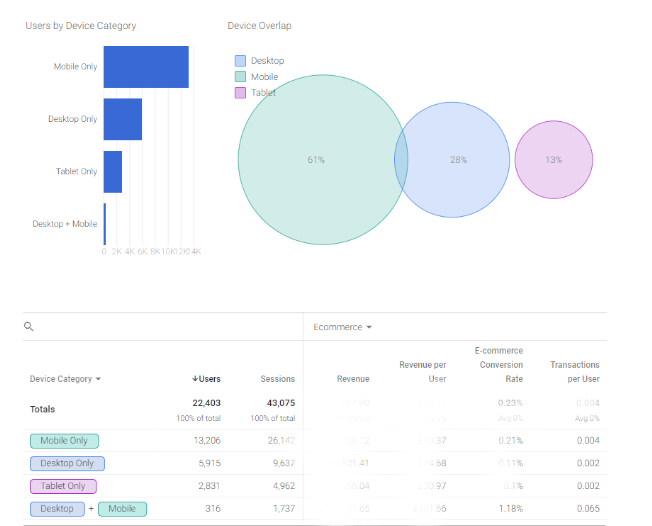Click the Desktop legend color swatch
Viewport: 652px width, 526px height.
tap(240, 61)
